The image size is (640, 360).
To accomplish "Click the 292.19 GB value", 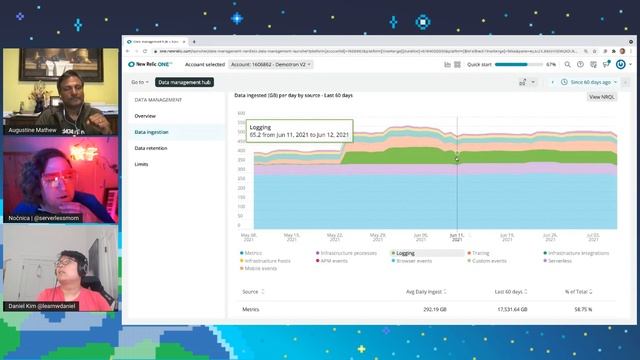I will 435,310.
